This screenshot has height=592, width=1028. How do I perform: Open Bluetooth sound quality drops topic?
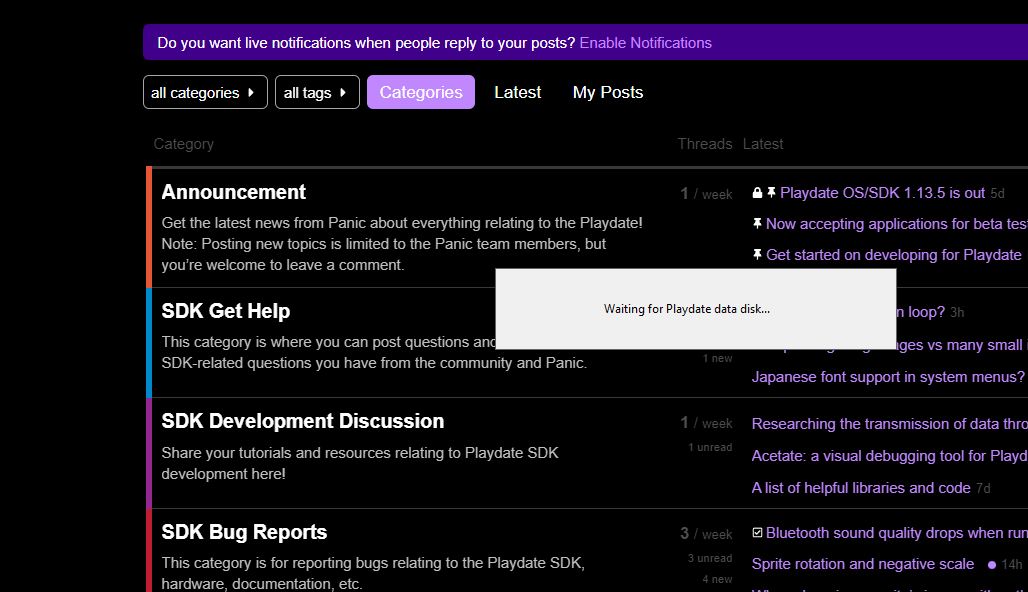[897, 533]
